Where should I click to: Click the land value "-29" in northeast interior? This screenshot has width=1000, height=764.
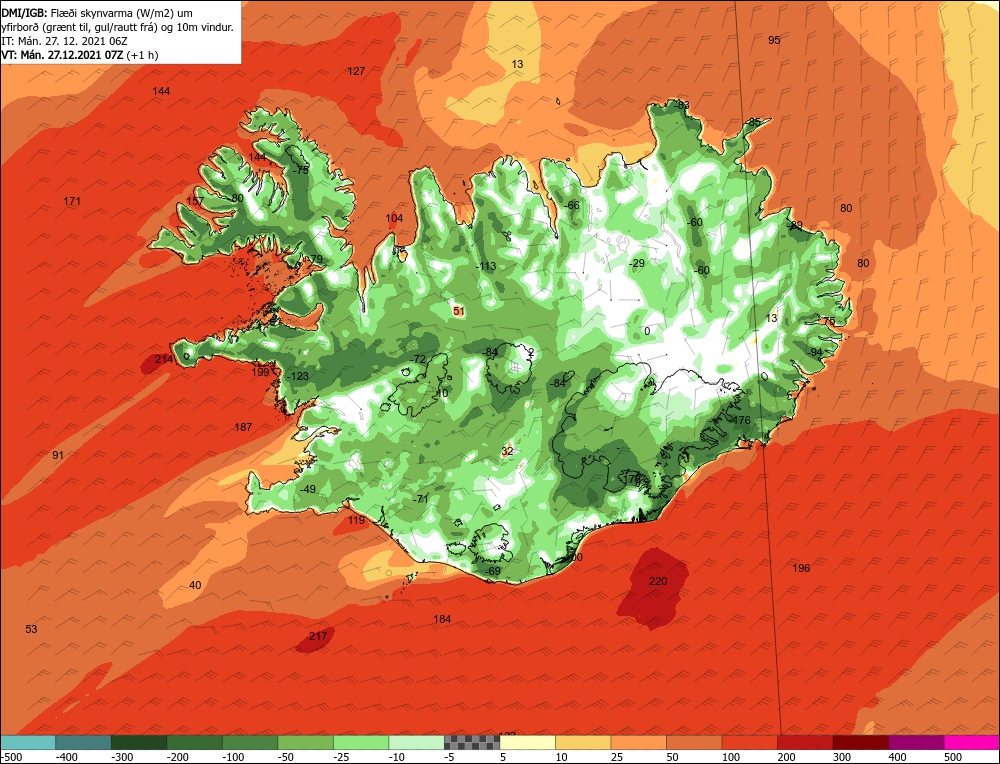636,263
